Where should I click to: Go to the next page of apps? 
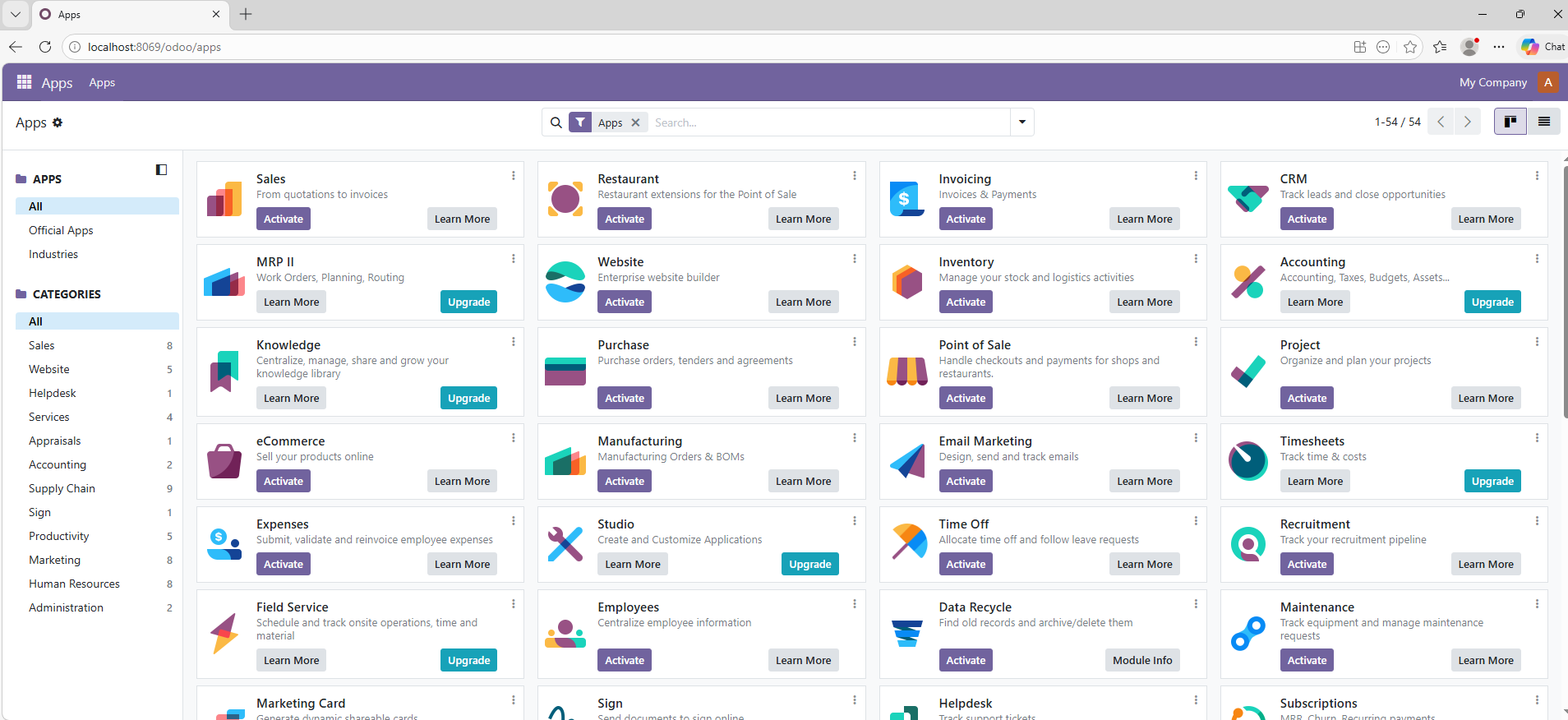point(1467,122)
